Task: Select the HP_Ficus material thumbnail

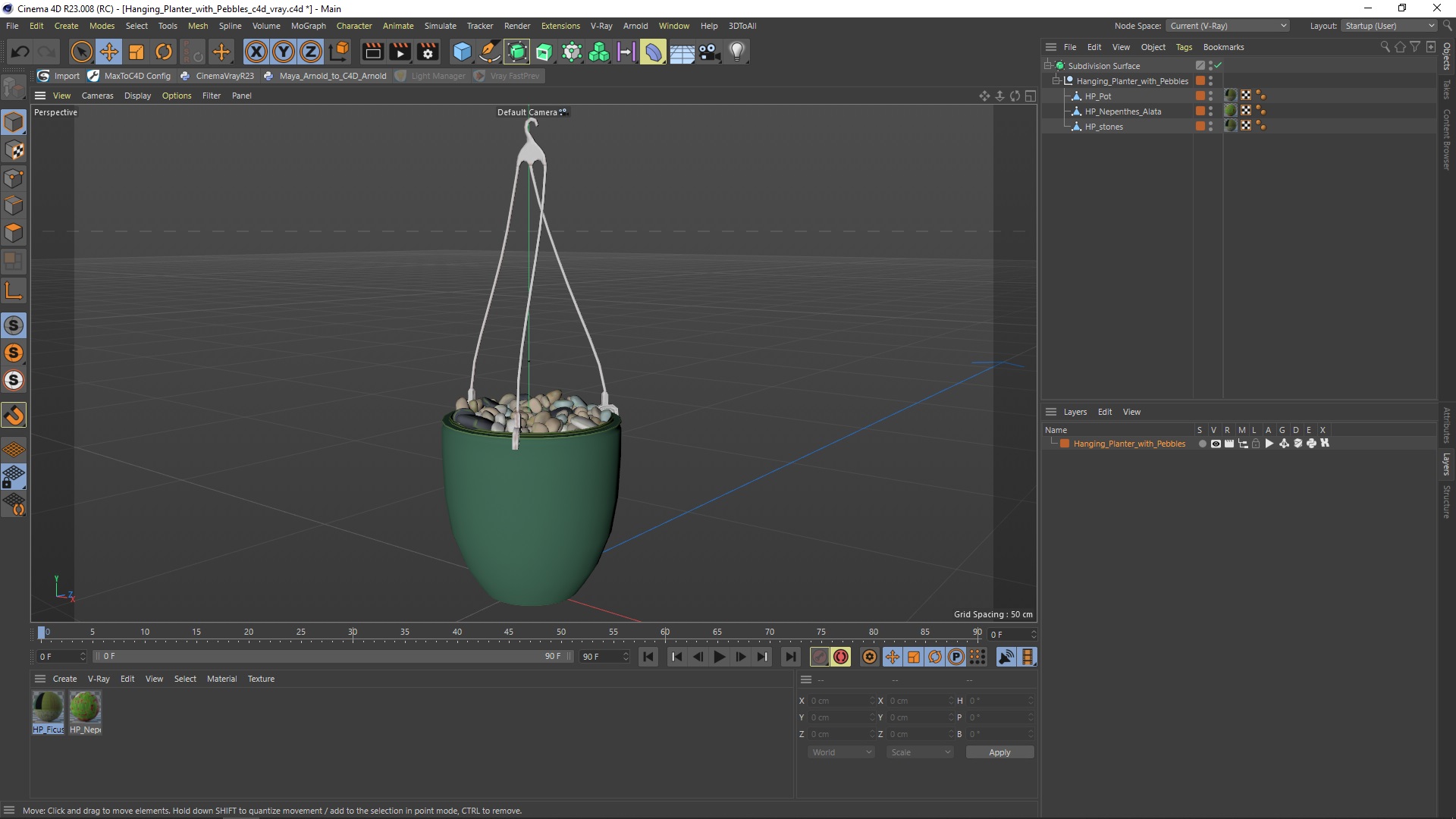Action: point(48,707)
